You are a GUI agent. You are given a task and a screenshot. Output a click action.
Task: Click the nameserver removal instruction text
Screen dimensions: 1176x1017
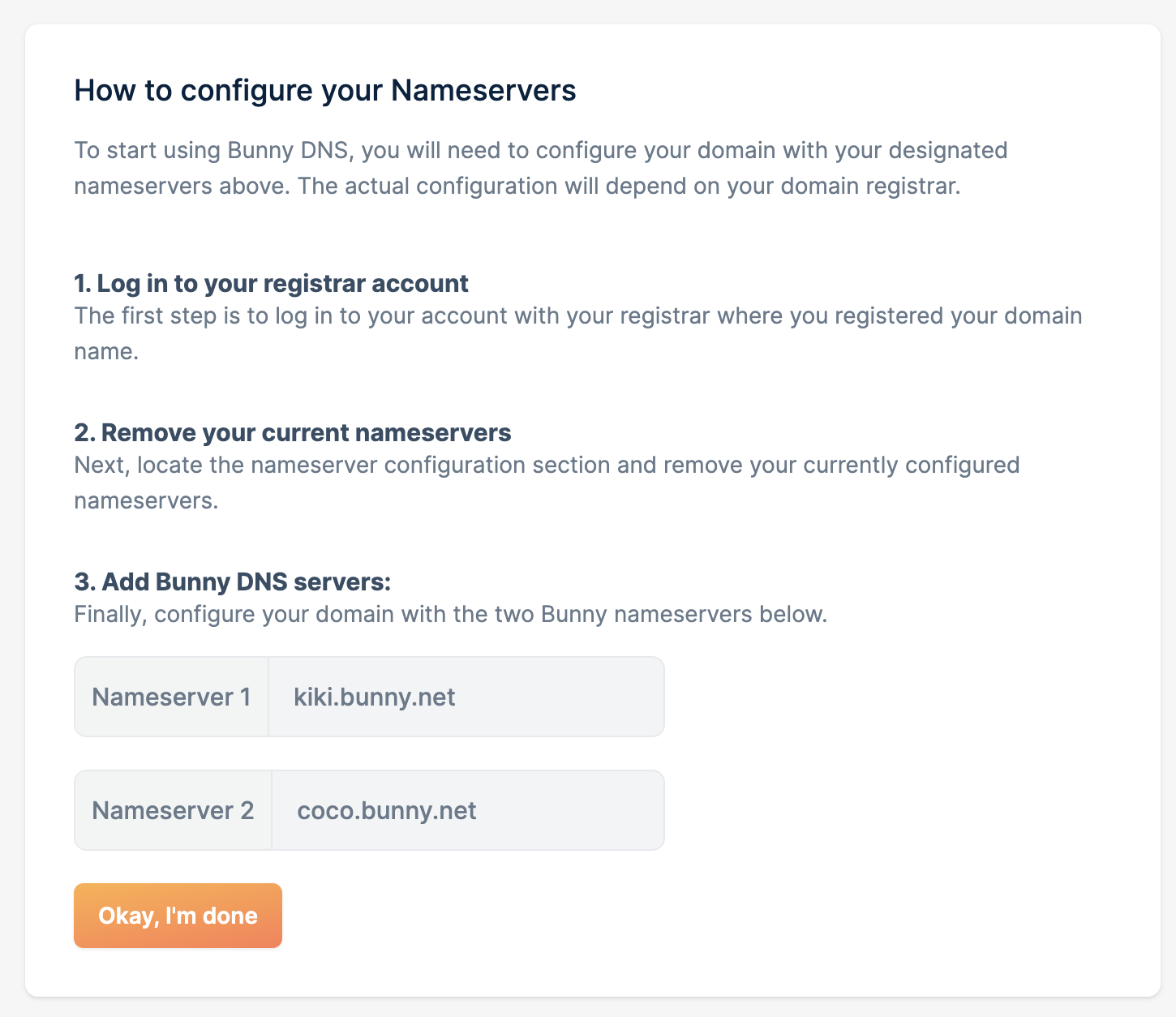pos(547,482)
